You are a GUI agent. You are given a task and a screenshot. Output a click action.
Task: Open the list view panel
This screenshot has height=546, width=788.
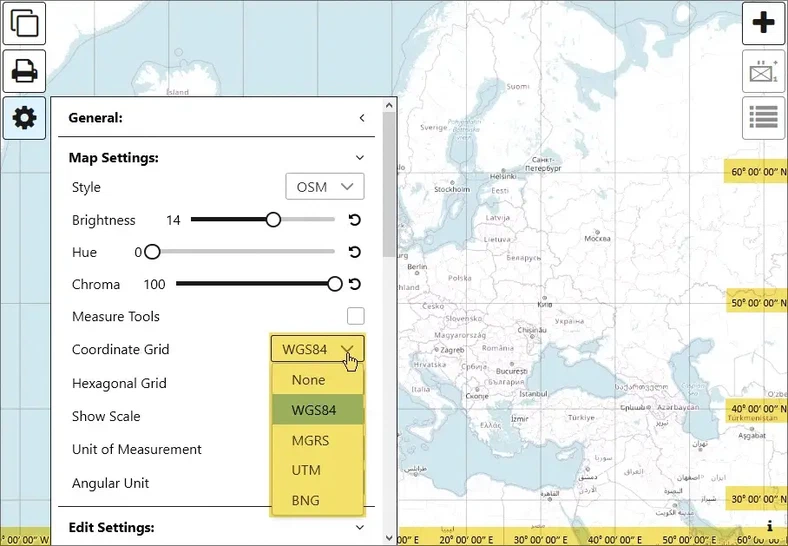point(763,118)
